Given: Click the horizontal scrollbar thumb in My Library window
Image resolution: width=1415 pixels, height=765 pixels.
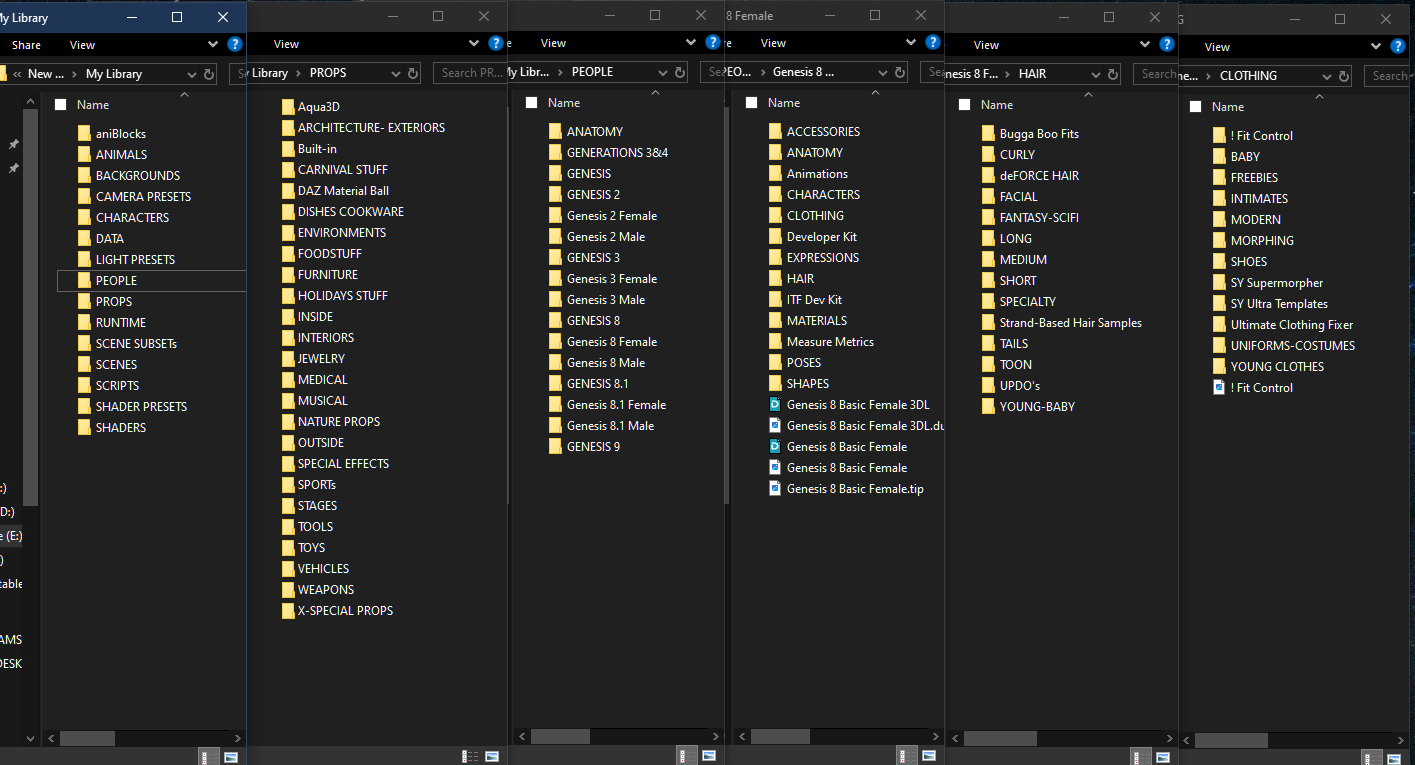Looking at the screenshot, I should coord(88,739).
